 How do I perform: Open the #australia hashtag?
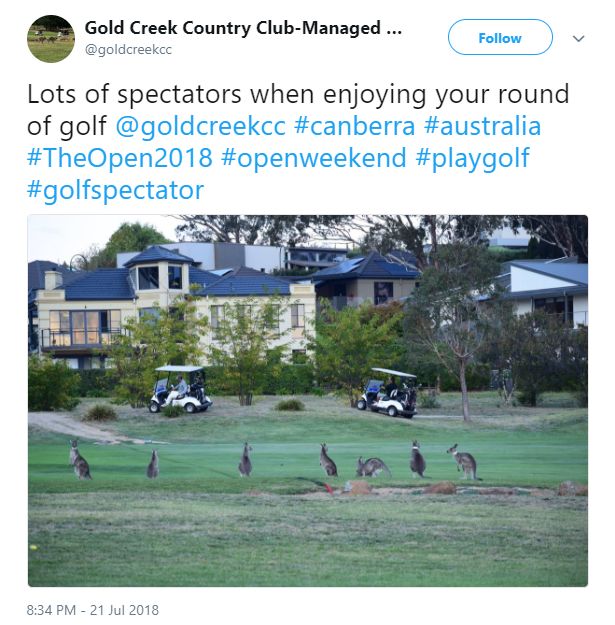pyautogui.click(x=482, y=126)
